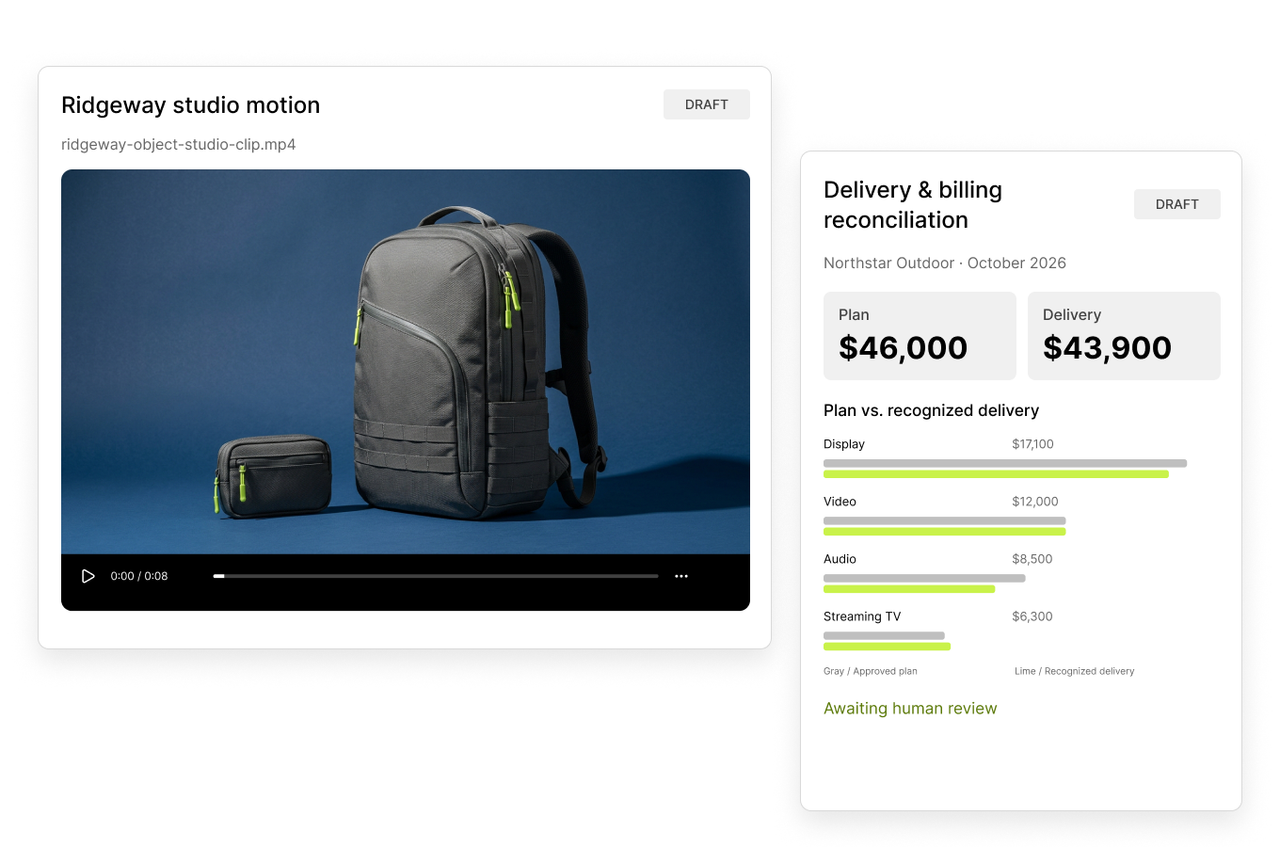This screenshot has height=847, width=1280.
Task: Click the DRAFT badge on Delivery & billing card
Action: click(1177, 204)
